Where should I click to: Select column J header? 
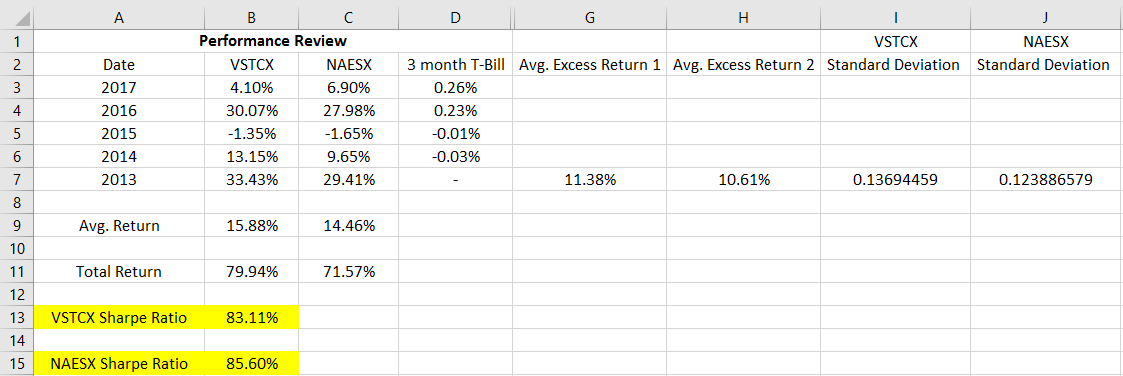[1046, 18]
